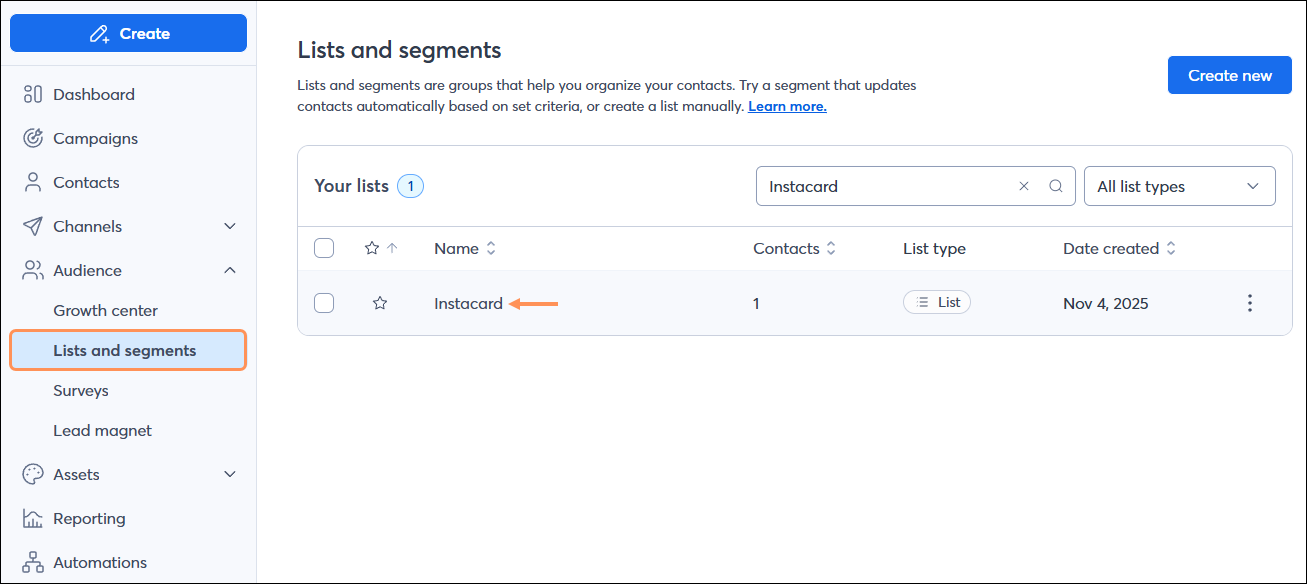
Task: Open the Learn more link
Action: 787,105
